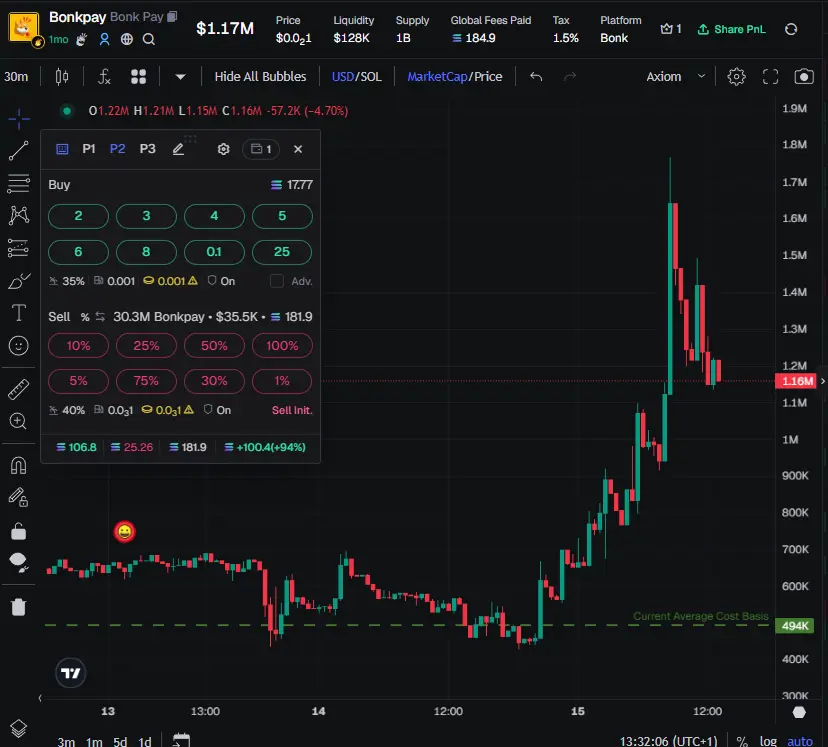Open the horizontal lines tool group
Viewport: 828px width, 747px height.
18,183
